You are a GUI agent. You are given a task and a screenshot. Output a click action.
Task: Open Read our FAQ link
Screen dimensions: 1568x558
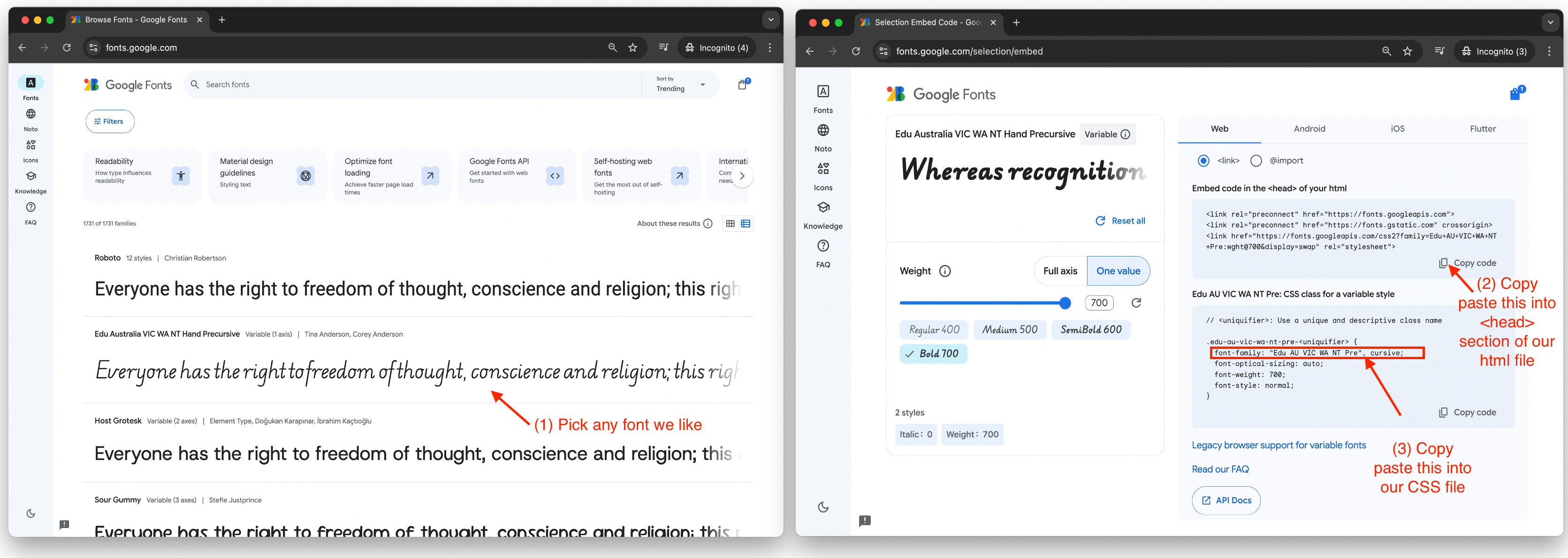(x=1220, y=469)
